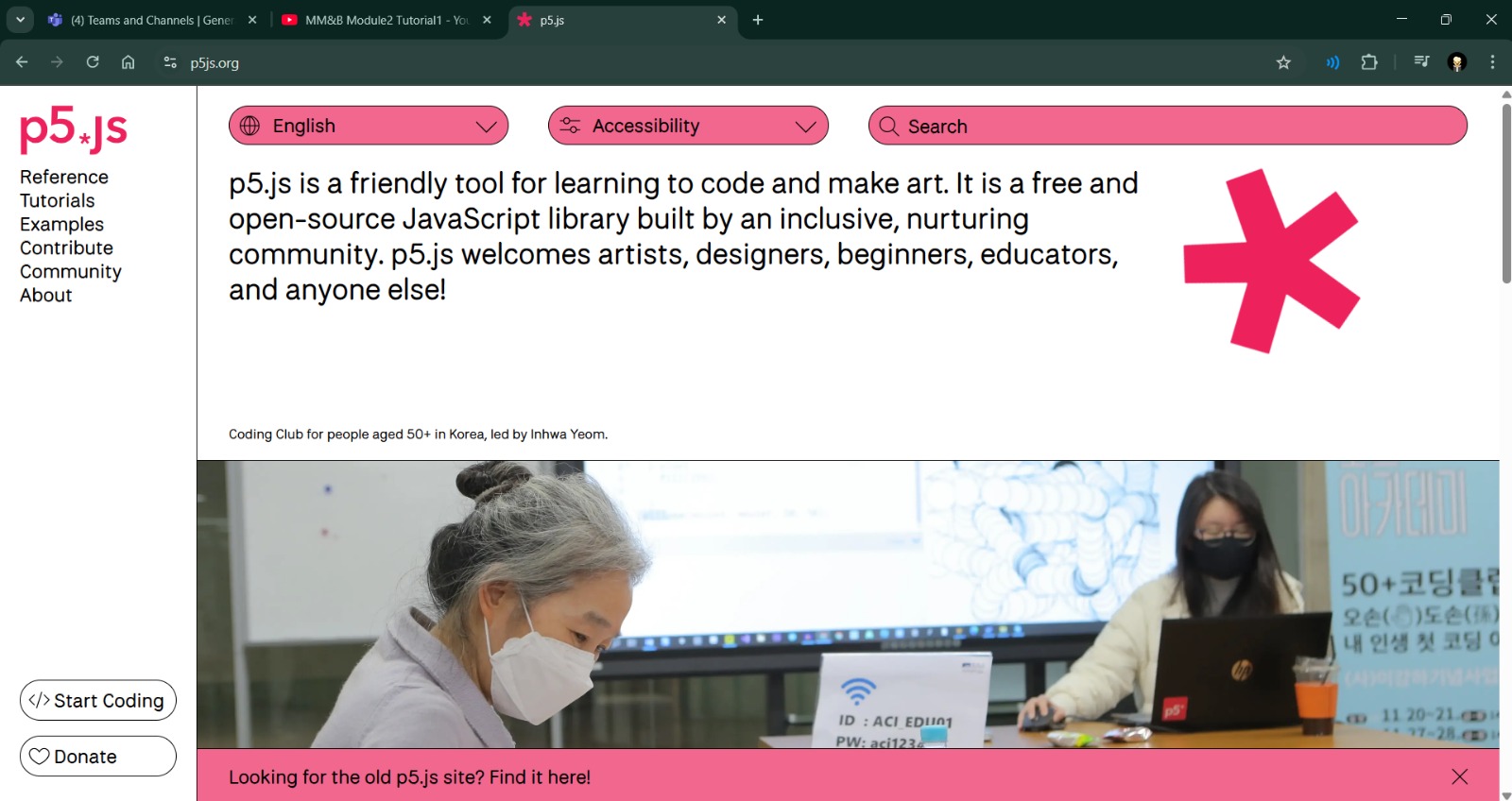This screenshot has height=801, width=1512.
Task: Click the magnifier icon in Search bar
Action: pyautogui.click(x=888, y=126)
